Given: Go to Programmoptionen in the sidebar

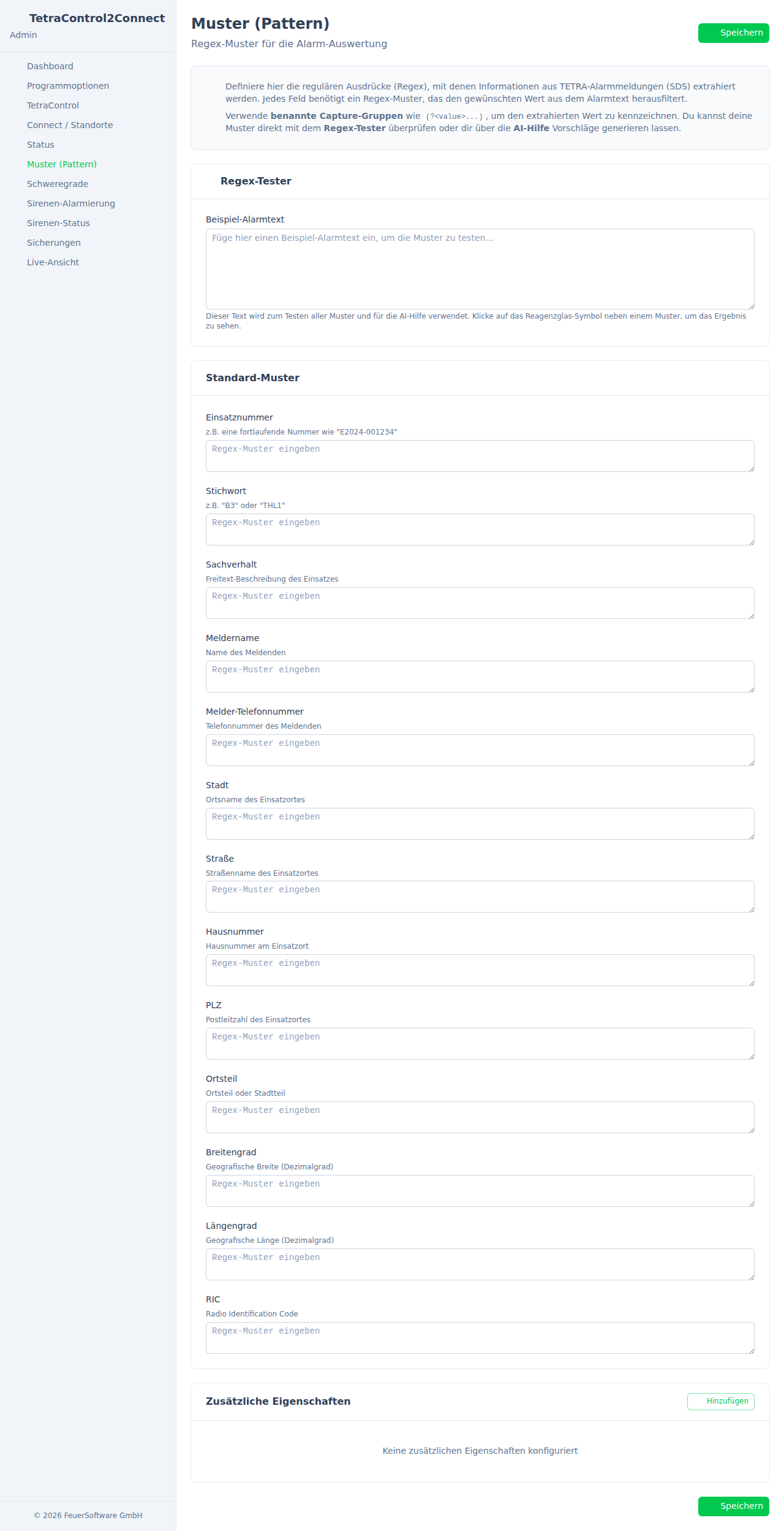Looking at the screenshot, I should coord(67,86).
